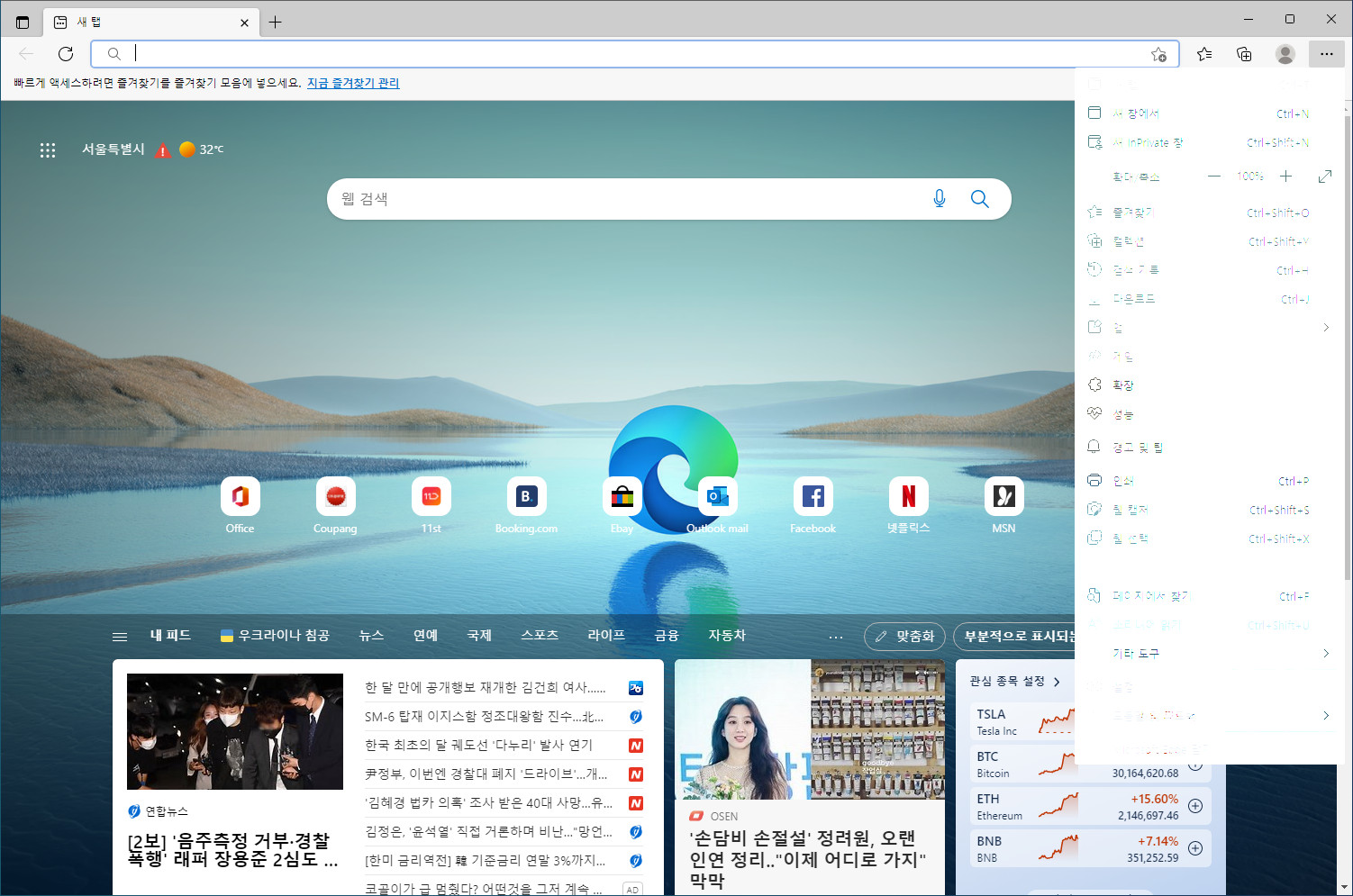Switch to 연예 feed tab
Image resolution: width=1353 pixels, height=896 pixels.
pos(425,636)
